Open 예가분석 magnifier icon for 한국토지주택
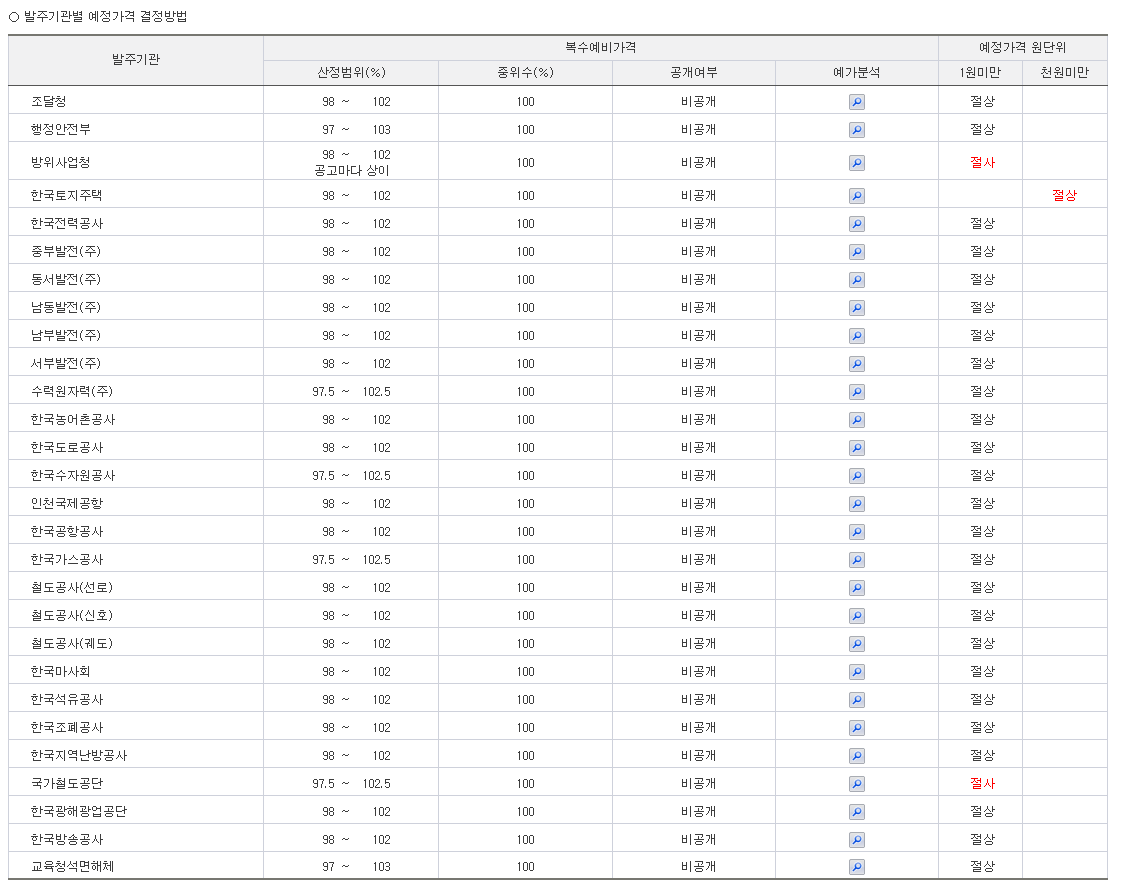1121x884 pixels. [x=856, y=196]
